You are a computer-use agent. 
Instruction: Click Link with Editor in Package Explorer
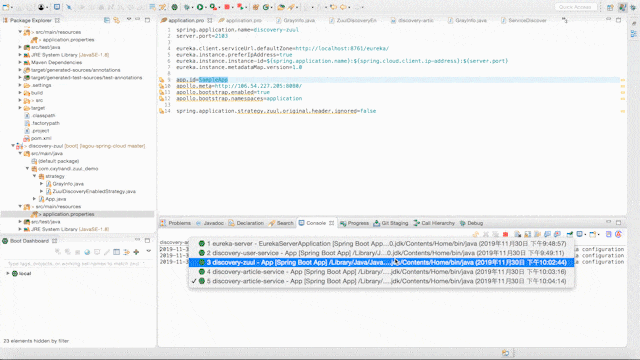point(117,20)
